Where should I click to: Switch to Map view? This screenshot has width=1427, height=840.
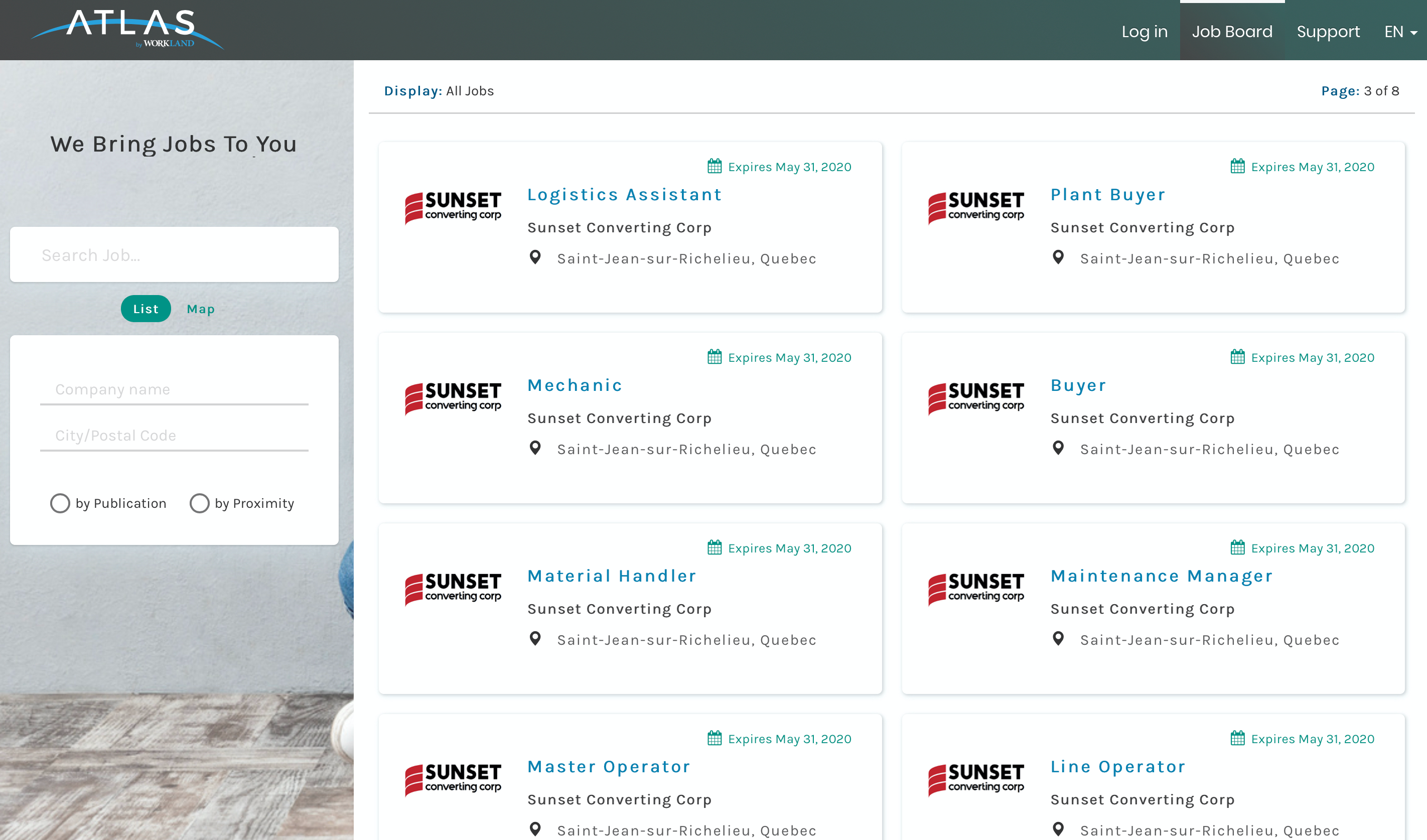pos(201,309)
